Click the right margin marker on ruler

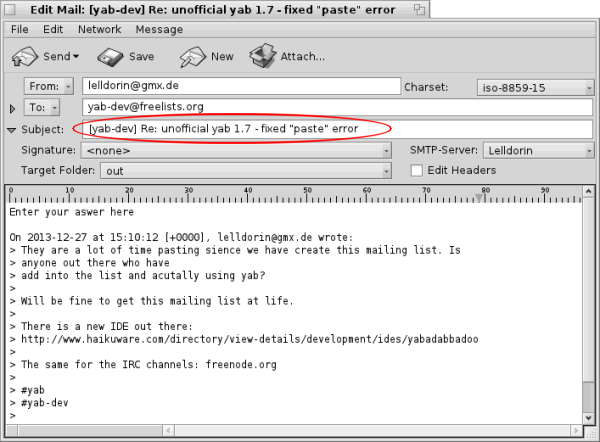coord(479,196)
